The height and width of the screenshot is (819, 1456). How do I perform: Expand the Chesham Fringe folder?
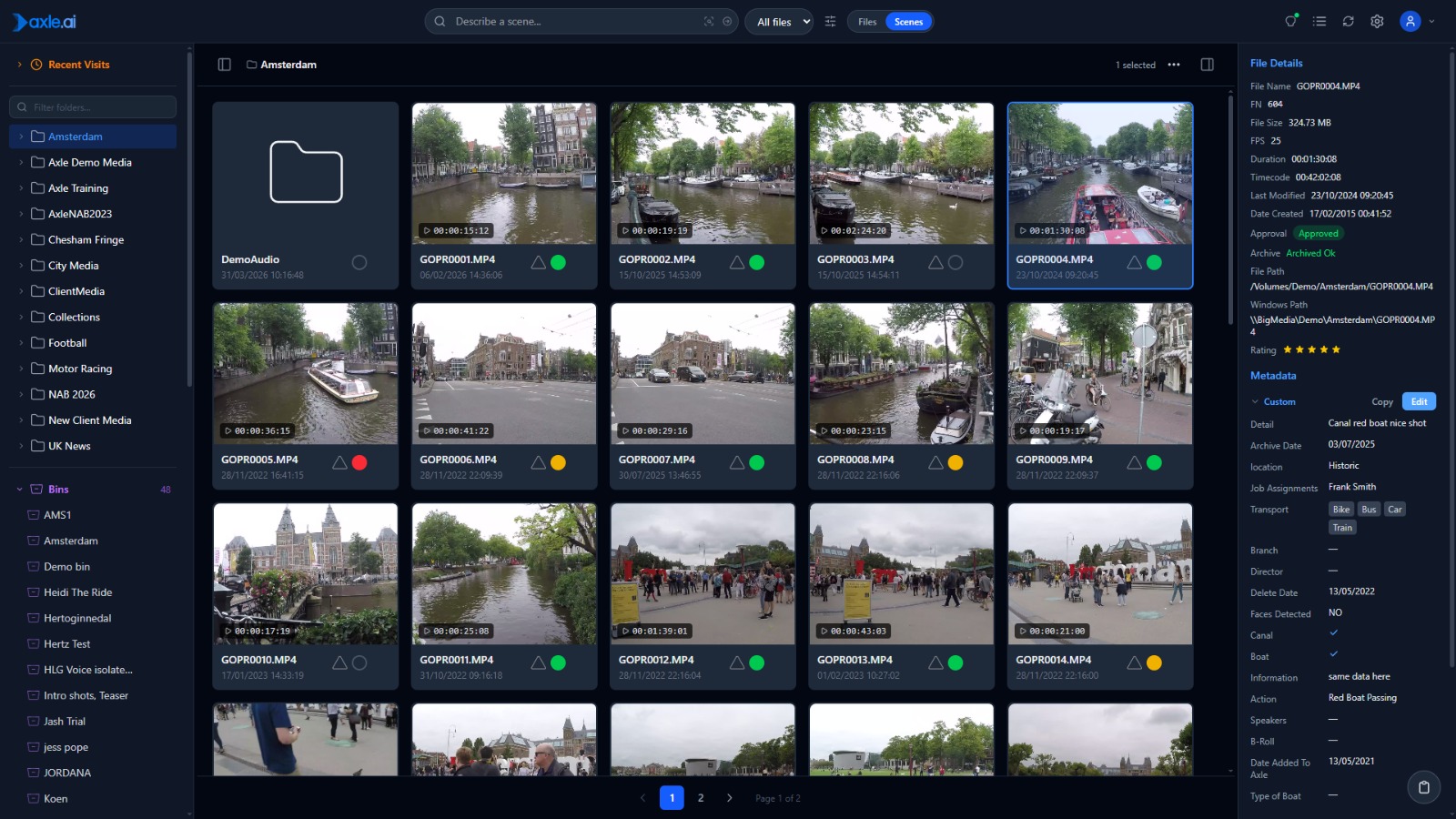coord(21,239)
